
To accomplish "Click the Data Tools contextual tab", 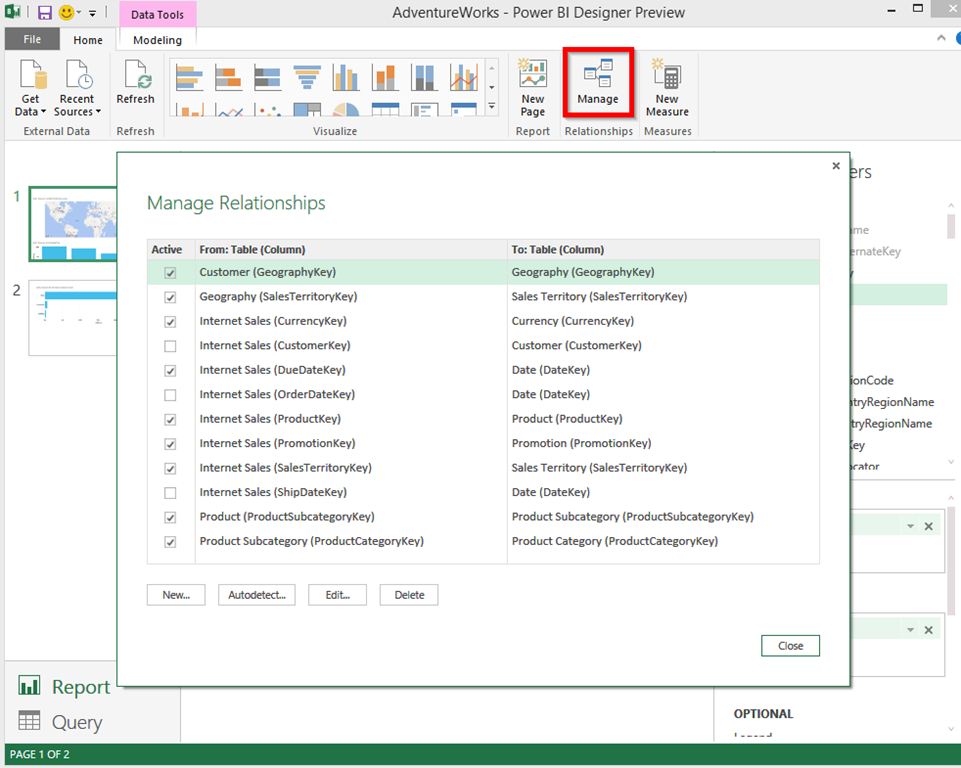I will pyautogui.click(x=157, y=14).
